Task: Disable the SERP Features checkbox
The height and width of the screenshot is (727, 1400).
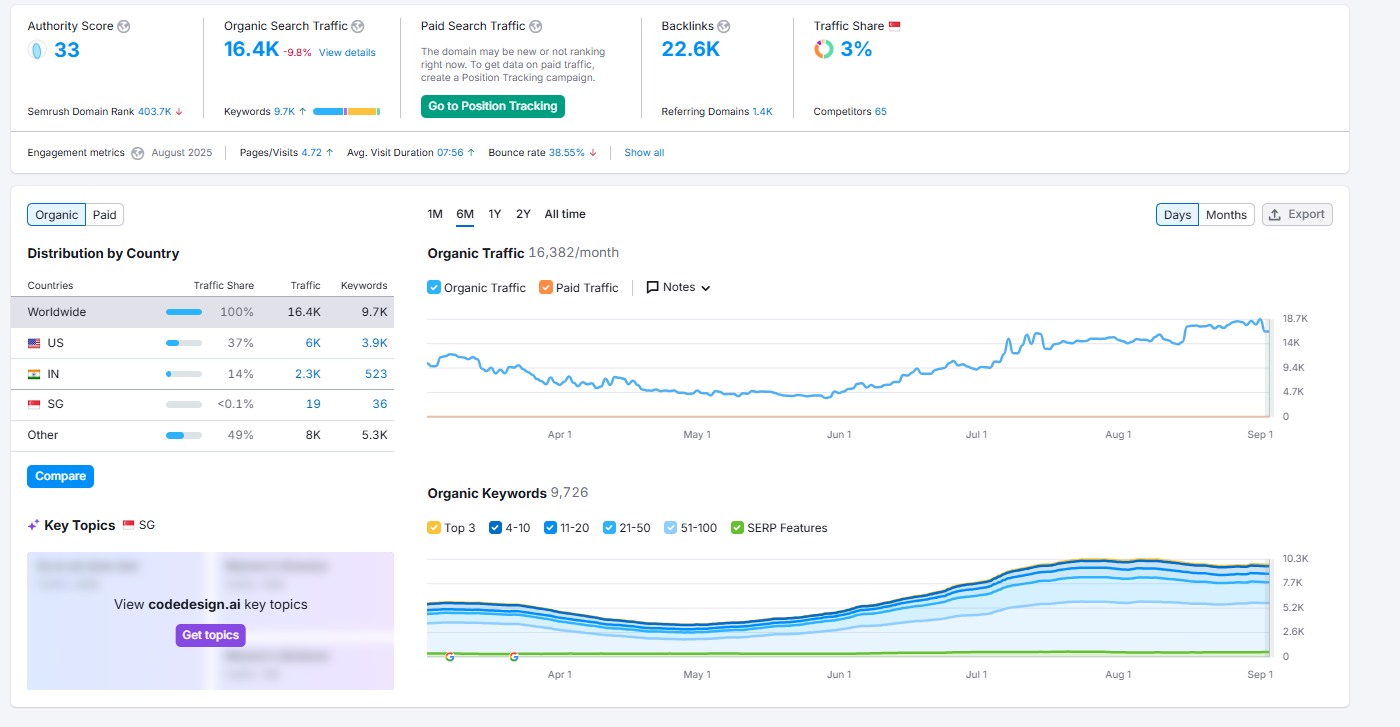Action: pos(738,528)
